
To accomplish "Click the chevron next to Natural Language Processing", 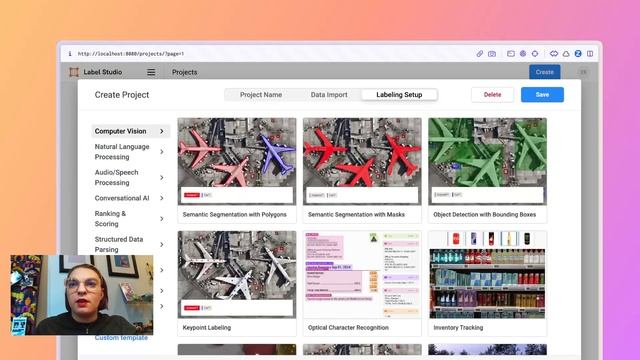I will tap(162, 152).
